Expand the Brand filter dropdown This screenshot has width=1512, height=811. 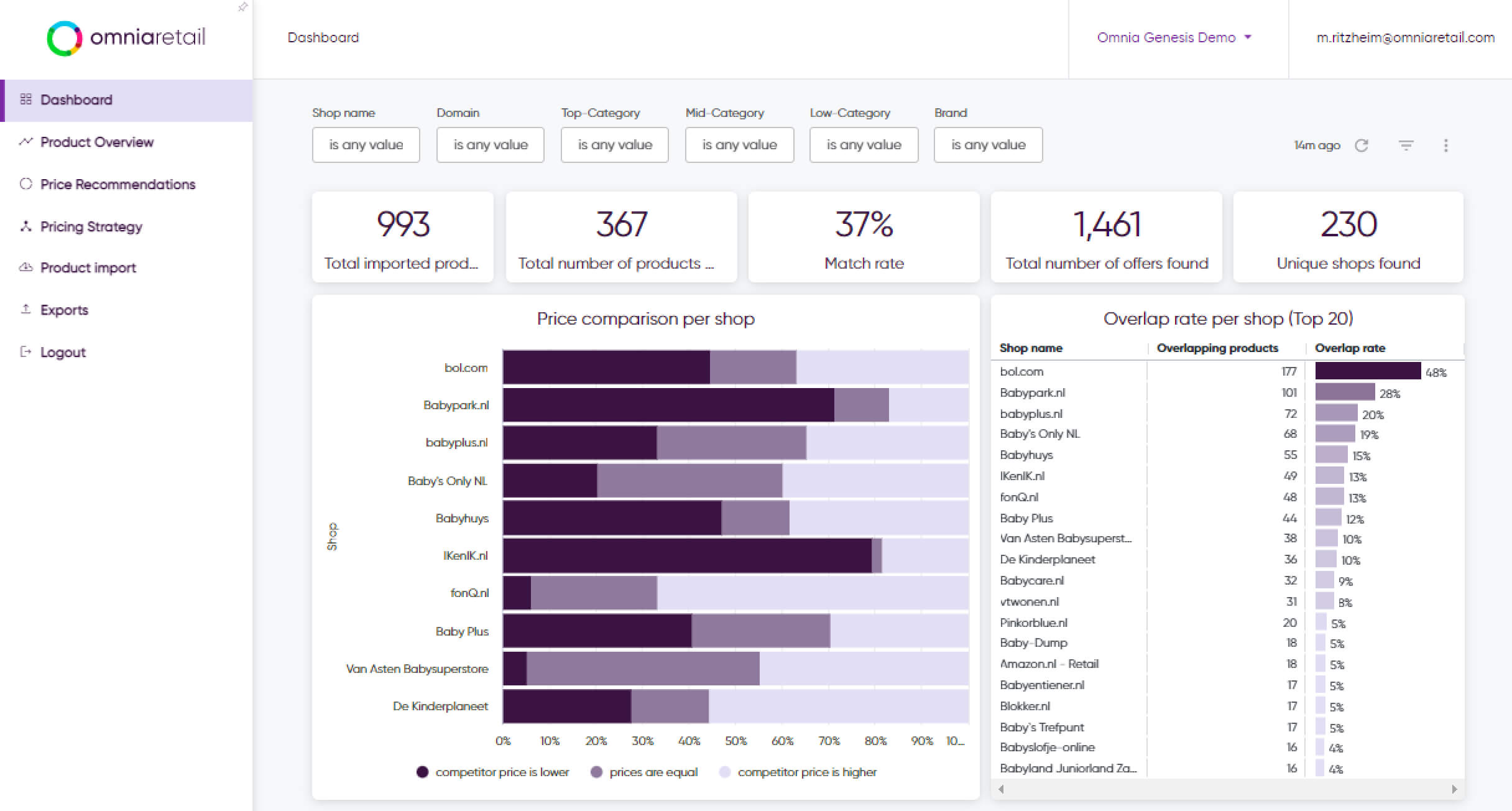(x=988, y=144)
